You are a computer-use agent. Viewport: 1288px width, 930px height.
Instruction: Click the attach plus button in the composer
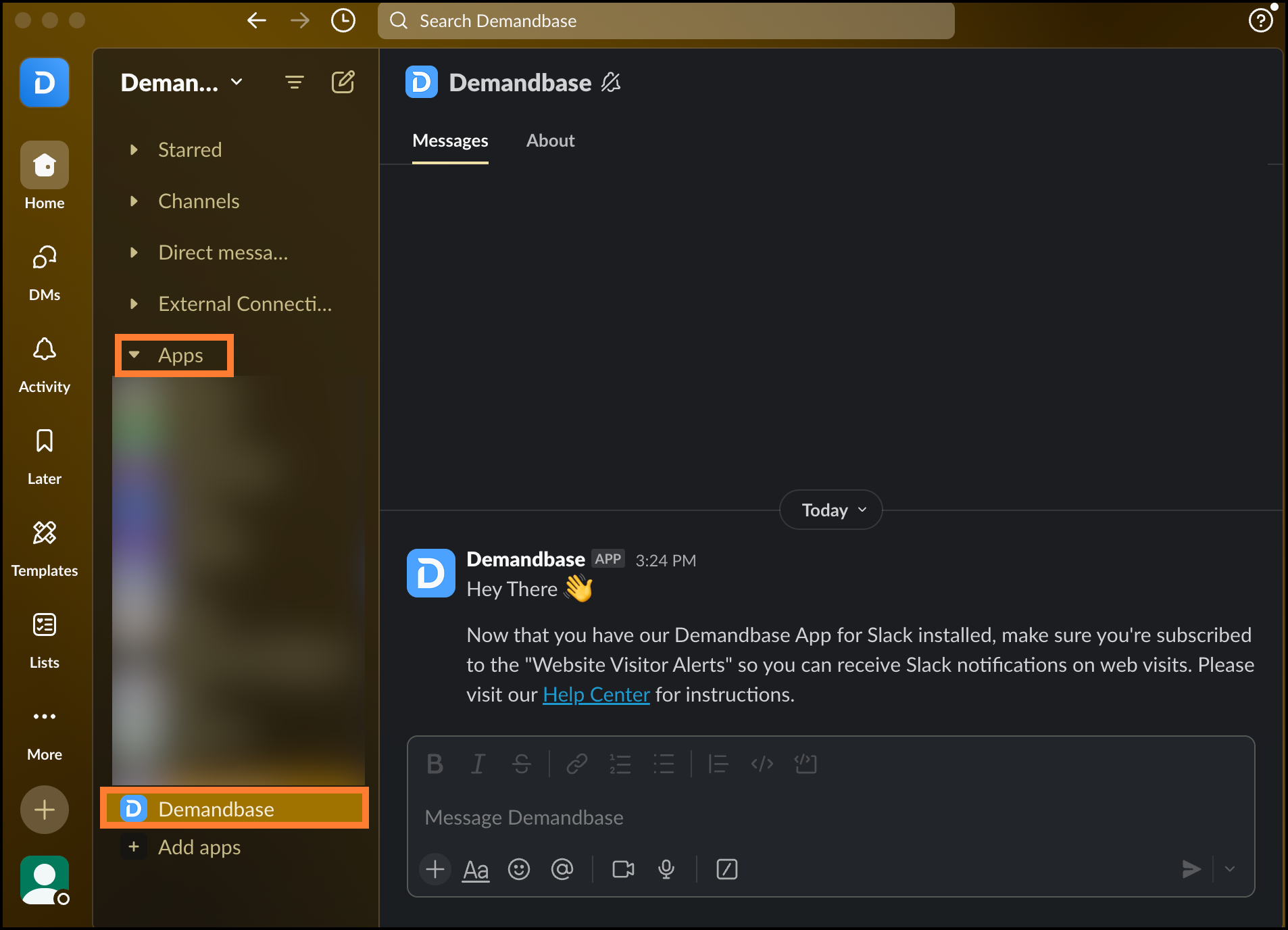click(435, 869)
